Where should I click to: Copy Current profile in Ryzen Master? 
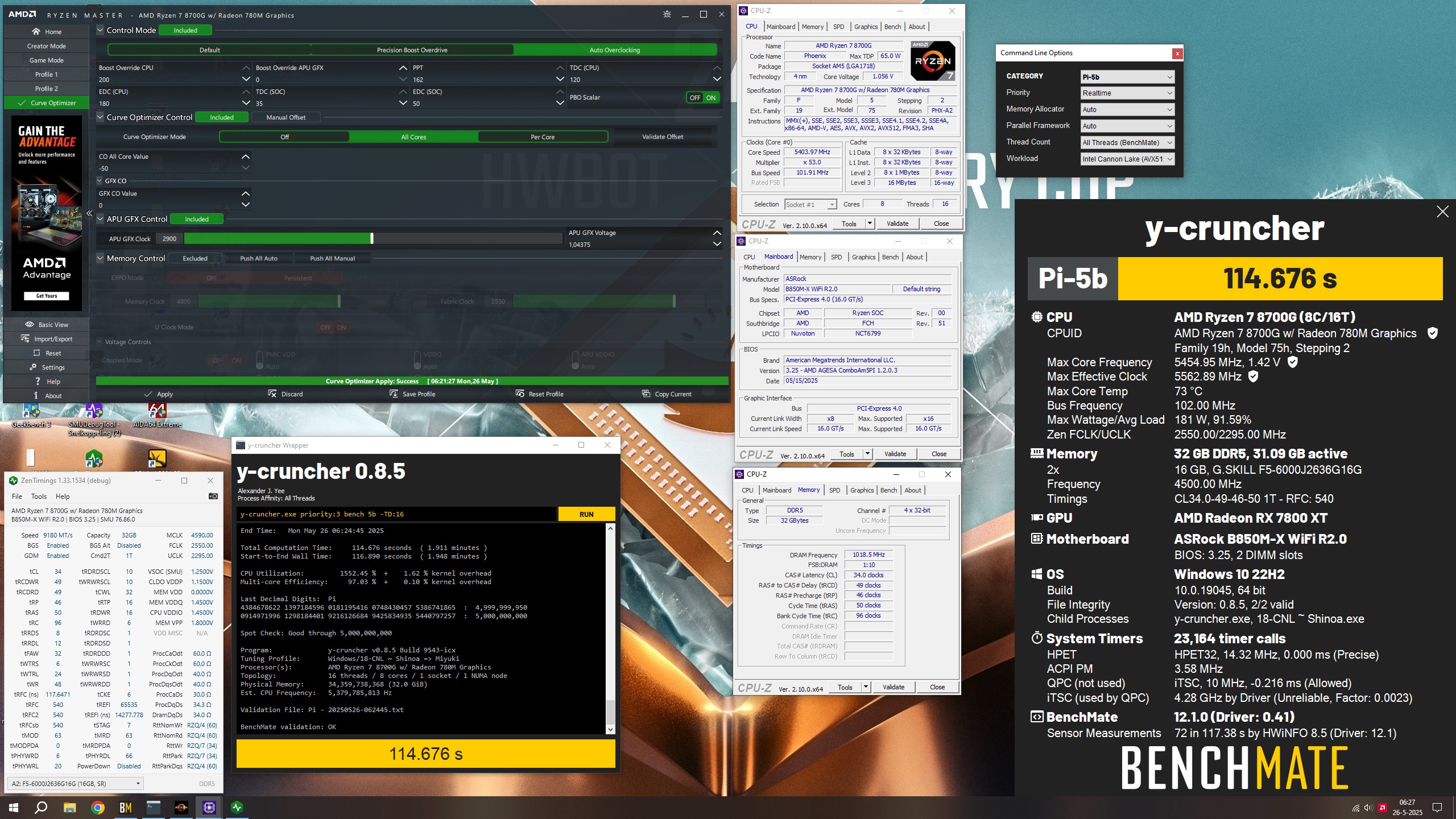click(667, 394)
